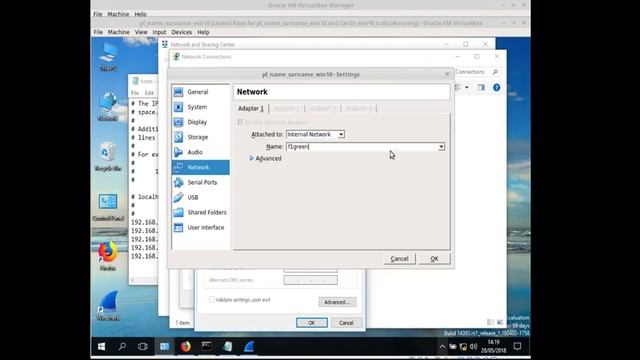
Task: Launch Firefox from taskbar
Action: click(x=185, y=347)
